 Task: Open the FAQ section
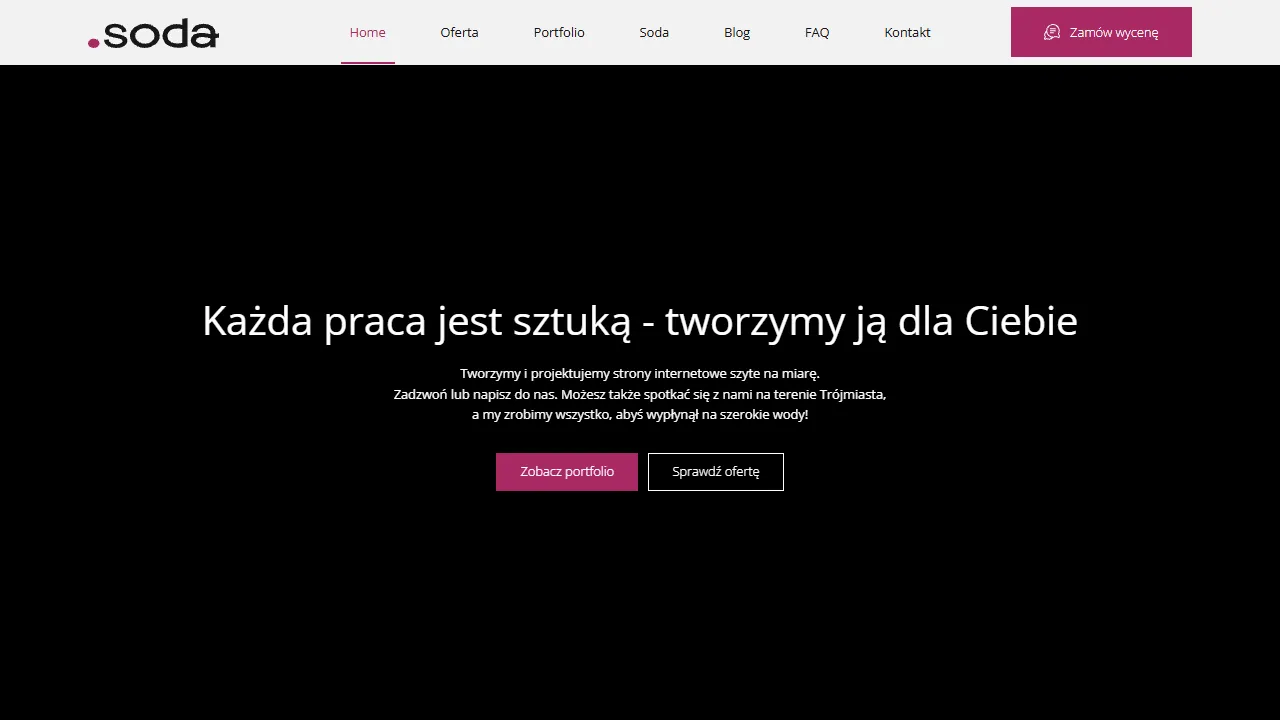pyautogui.click(x=816, y=32)
